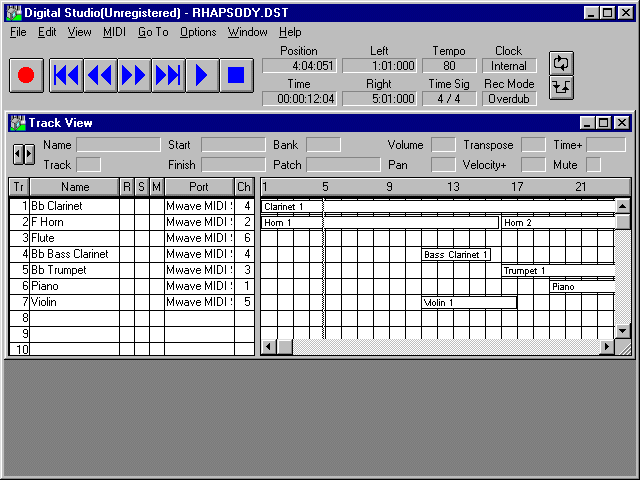
Task: Open the Clock Internal selector
Action: tap(509, 66)
